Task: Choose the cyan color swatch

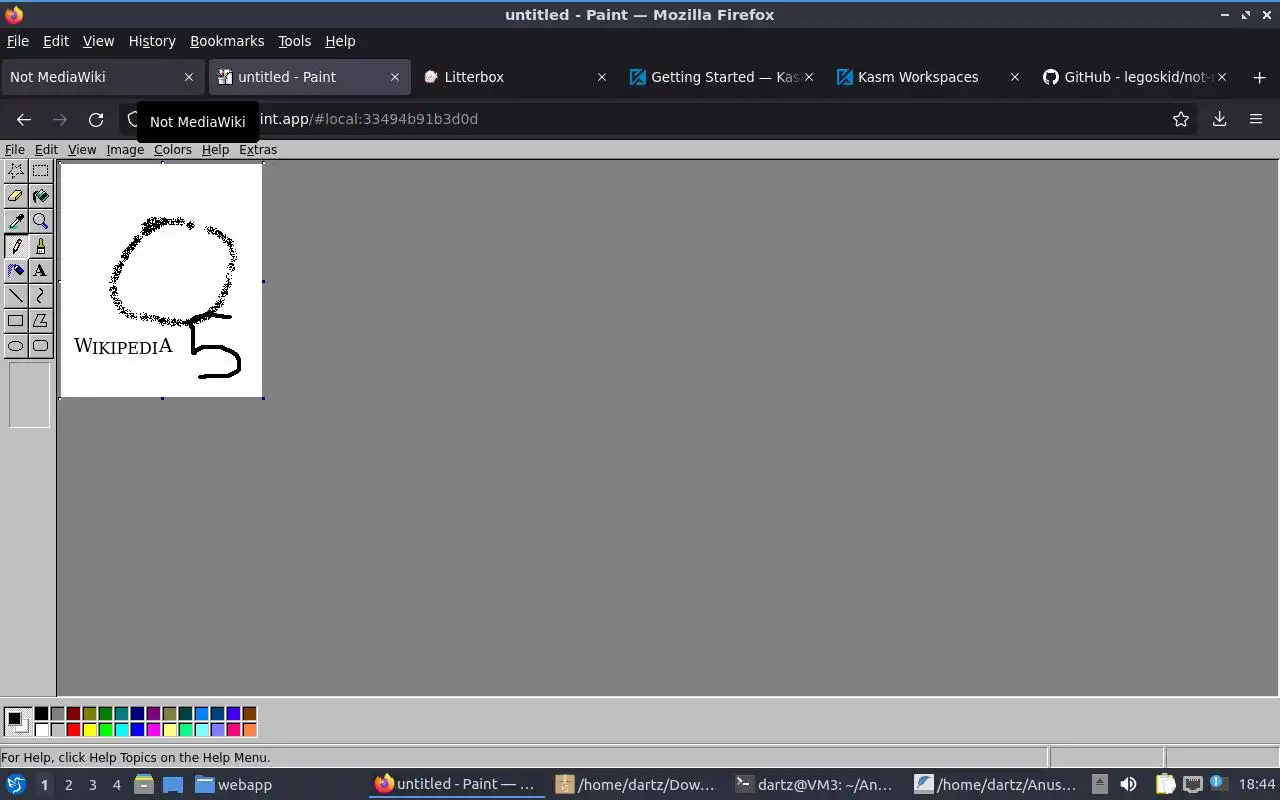Action: click(121, 730)
